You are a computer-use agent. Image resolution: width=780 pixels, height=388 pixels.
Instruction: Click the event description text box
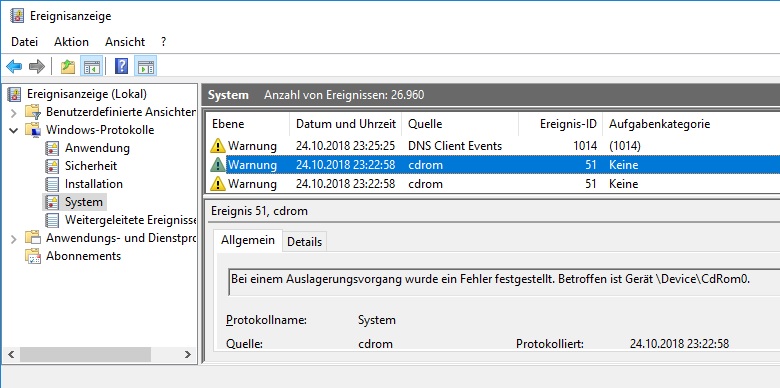tap(503, 282)
